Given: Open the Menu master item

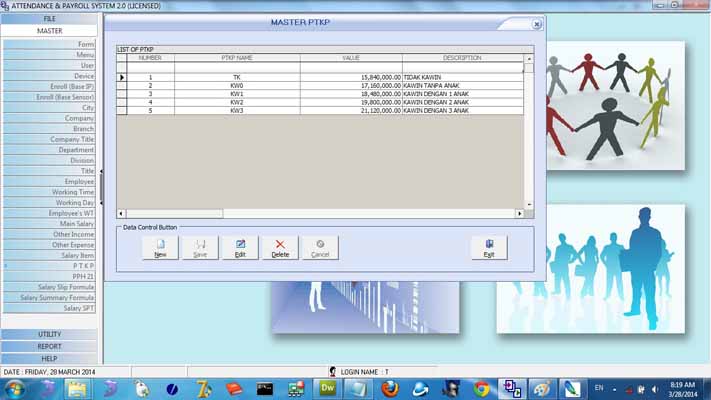Looking at the screenshot, I should coord(49,55).
